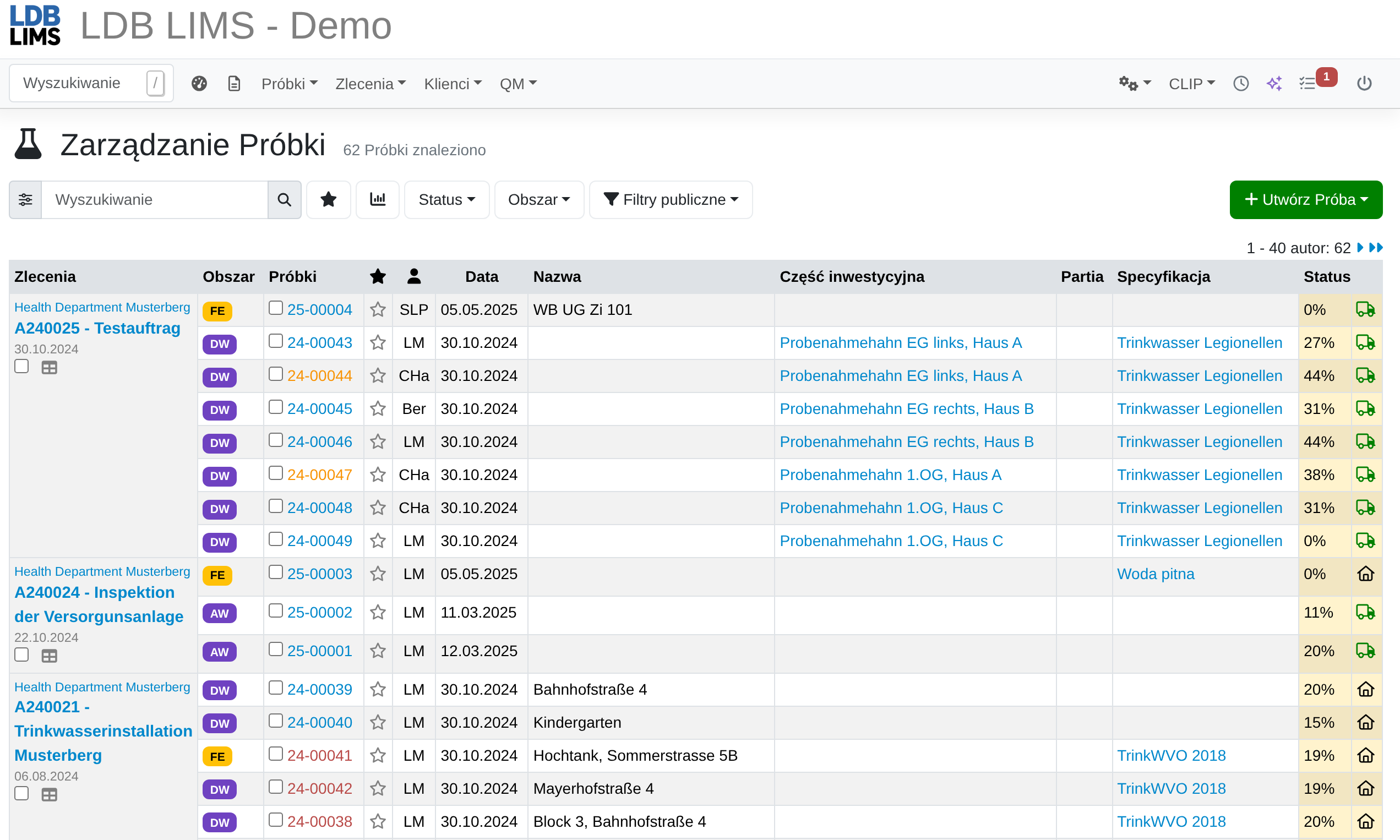Open Woda pitna specification link
Screen dimensions: 1400x840
pos(1156,574)
